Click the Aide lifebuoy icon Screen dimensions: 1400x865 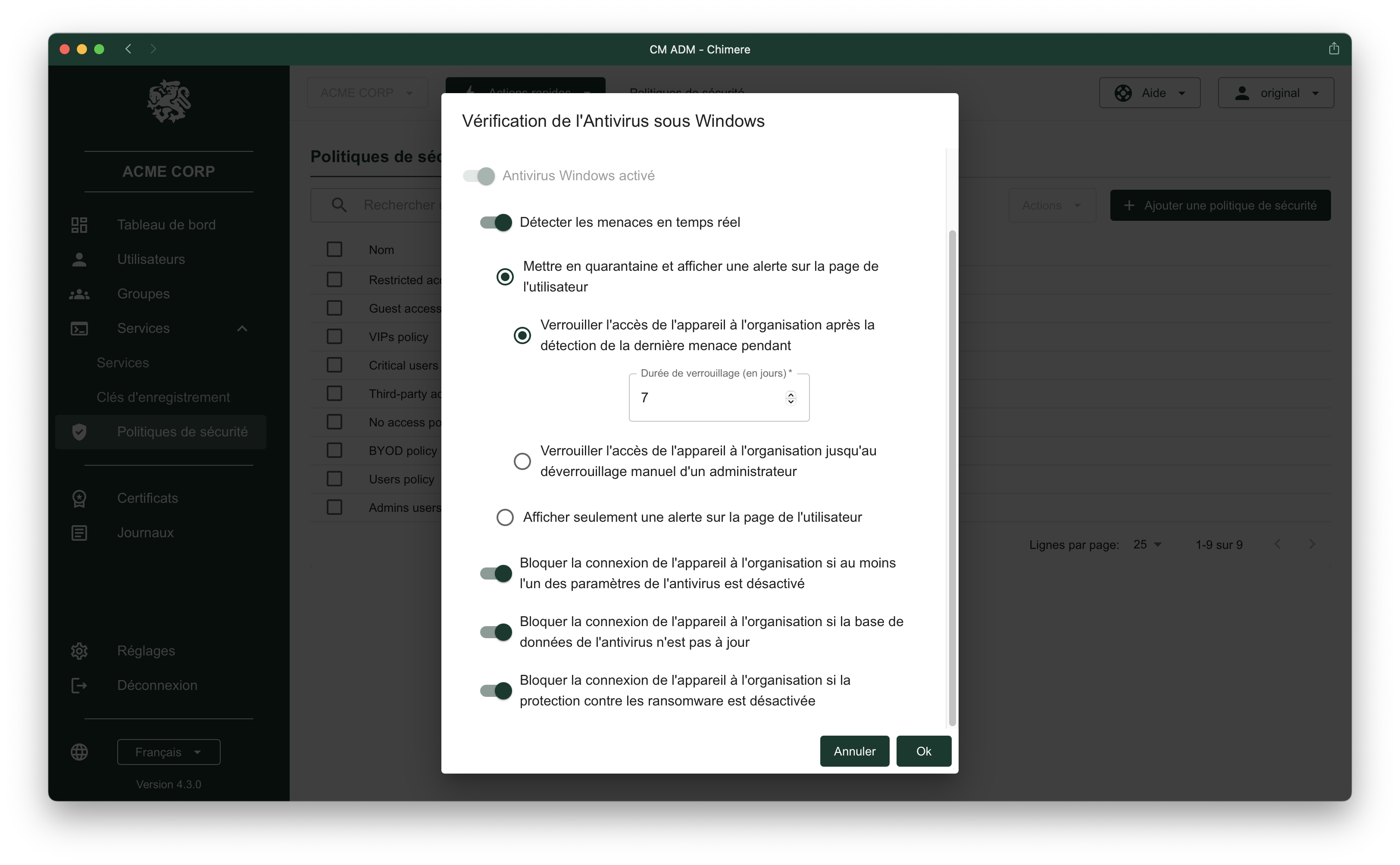pyautogui.click(x=1123, y=93)
